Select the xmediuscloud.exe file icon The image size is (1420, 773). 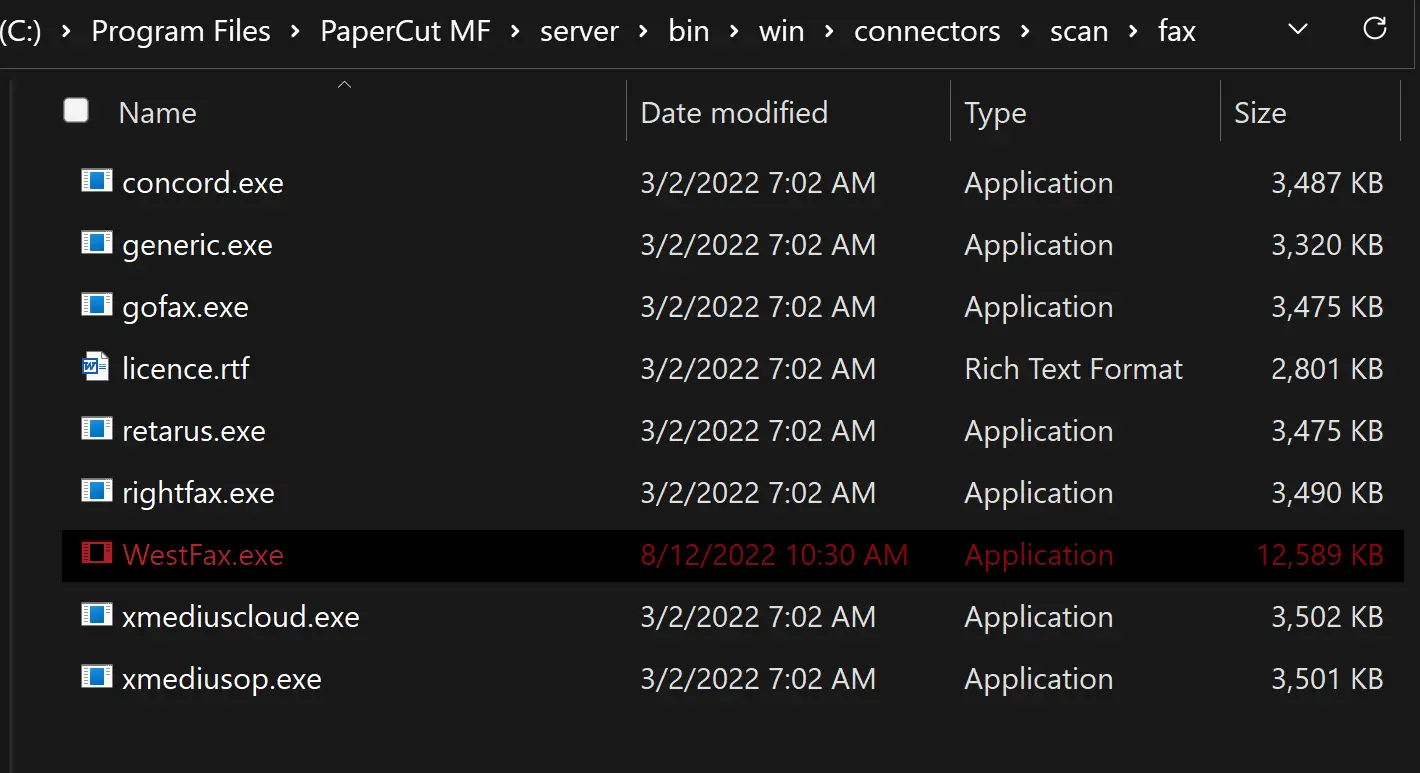point(96,616)
